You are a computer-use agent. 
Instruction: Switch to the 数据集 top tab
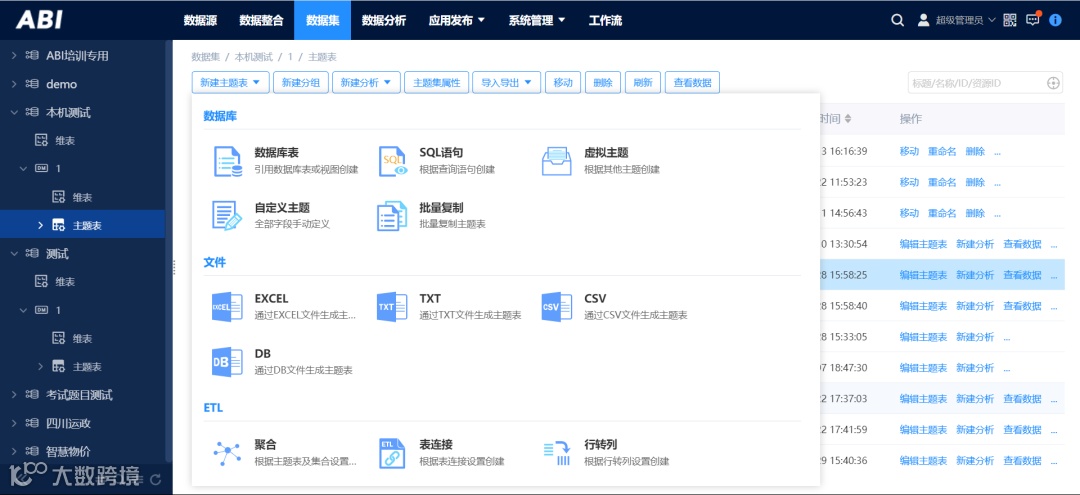pyautogui.click(x=322, y=20)
